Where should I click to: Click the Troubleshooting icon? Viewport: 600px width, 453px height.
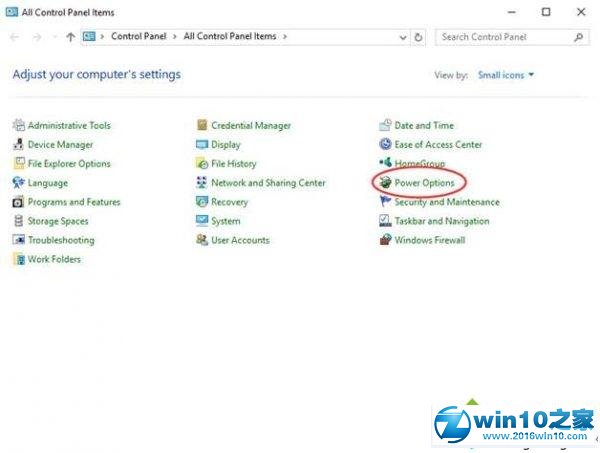(x=18, y=240)
